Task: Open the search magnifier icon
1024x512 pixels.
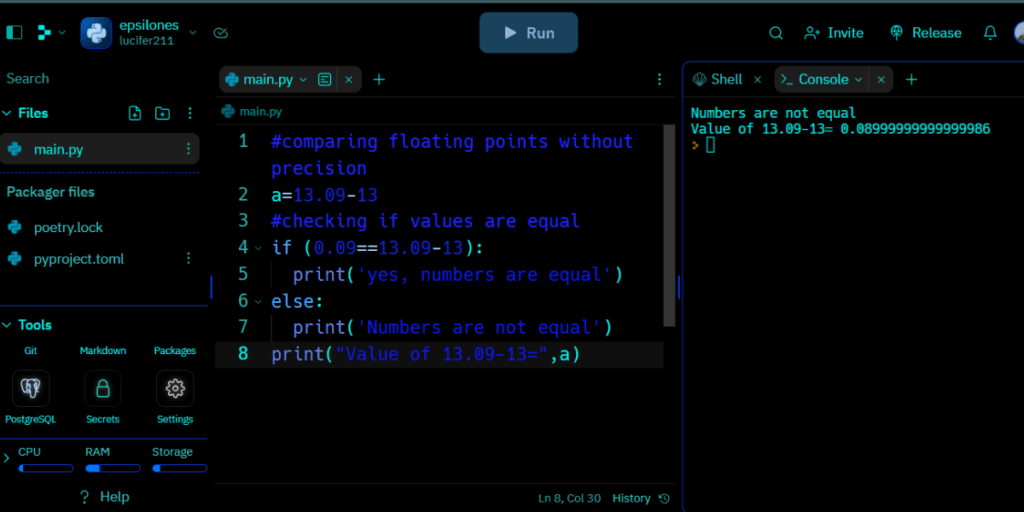Action: 776,33
